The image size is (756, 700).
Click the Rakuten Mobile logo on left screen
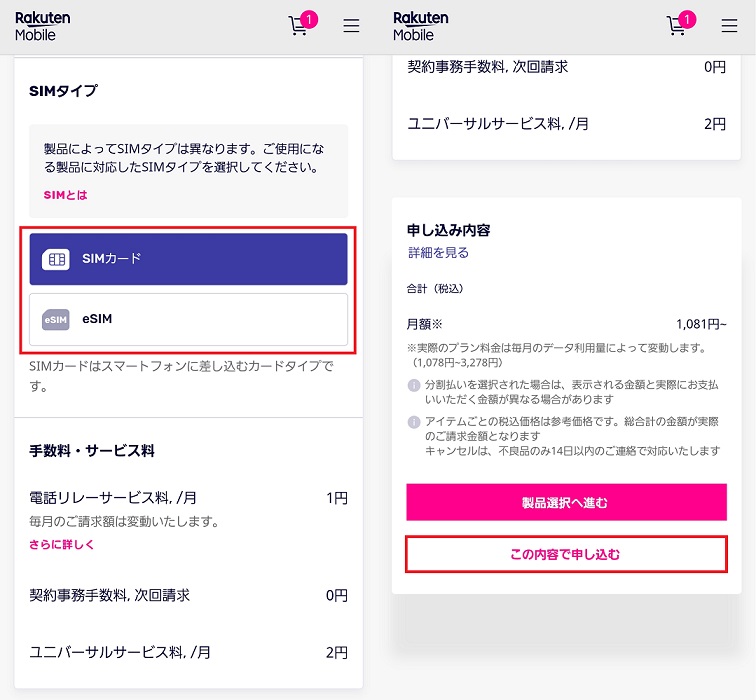tap(42, 26)
